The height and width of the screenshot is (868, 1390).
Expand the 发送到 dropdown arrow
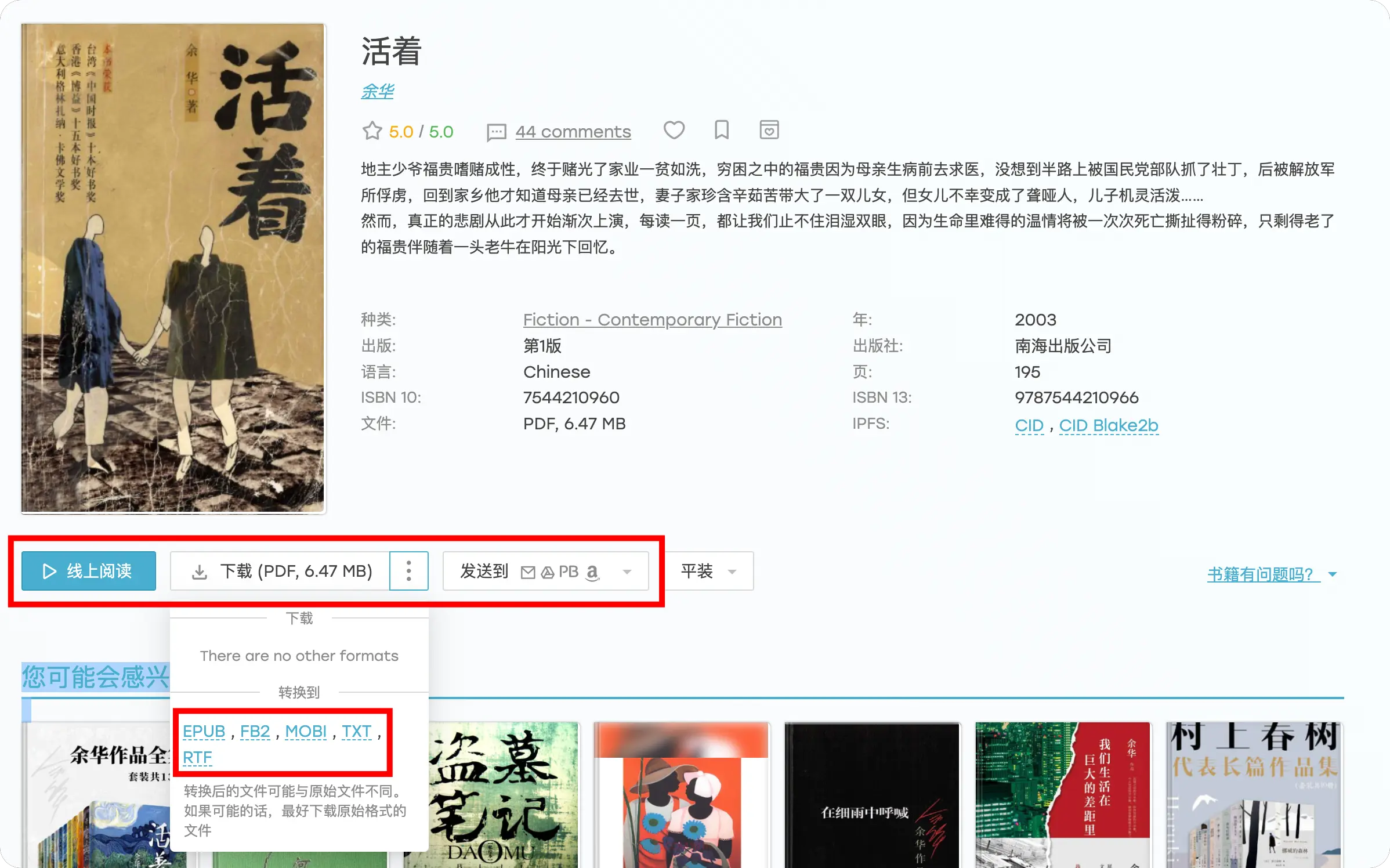(x=627, y=572)
